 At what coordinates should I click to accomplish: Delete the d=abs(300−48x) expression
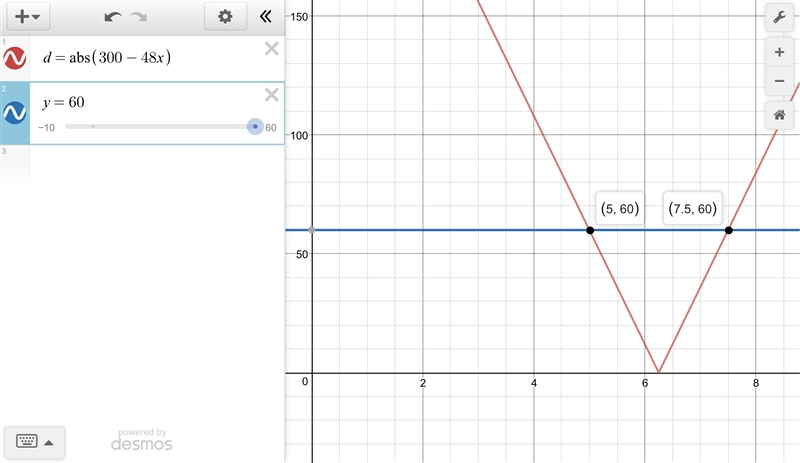point(271,49)
